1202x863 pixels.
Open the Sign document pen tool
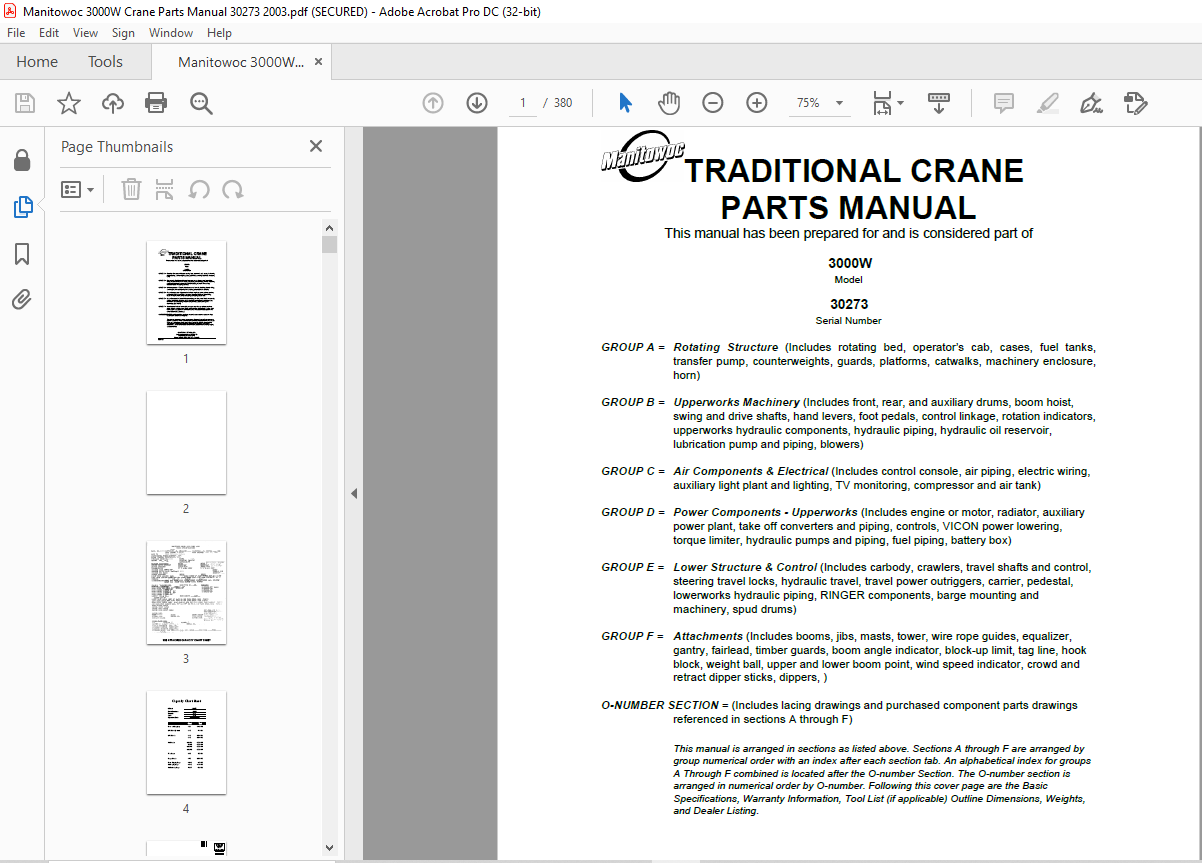click(1091, 103)
